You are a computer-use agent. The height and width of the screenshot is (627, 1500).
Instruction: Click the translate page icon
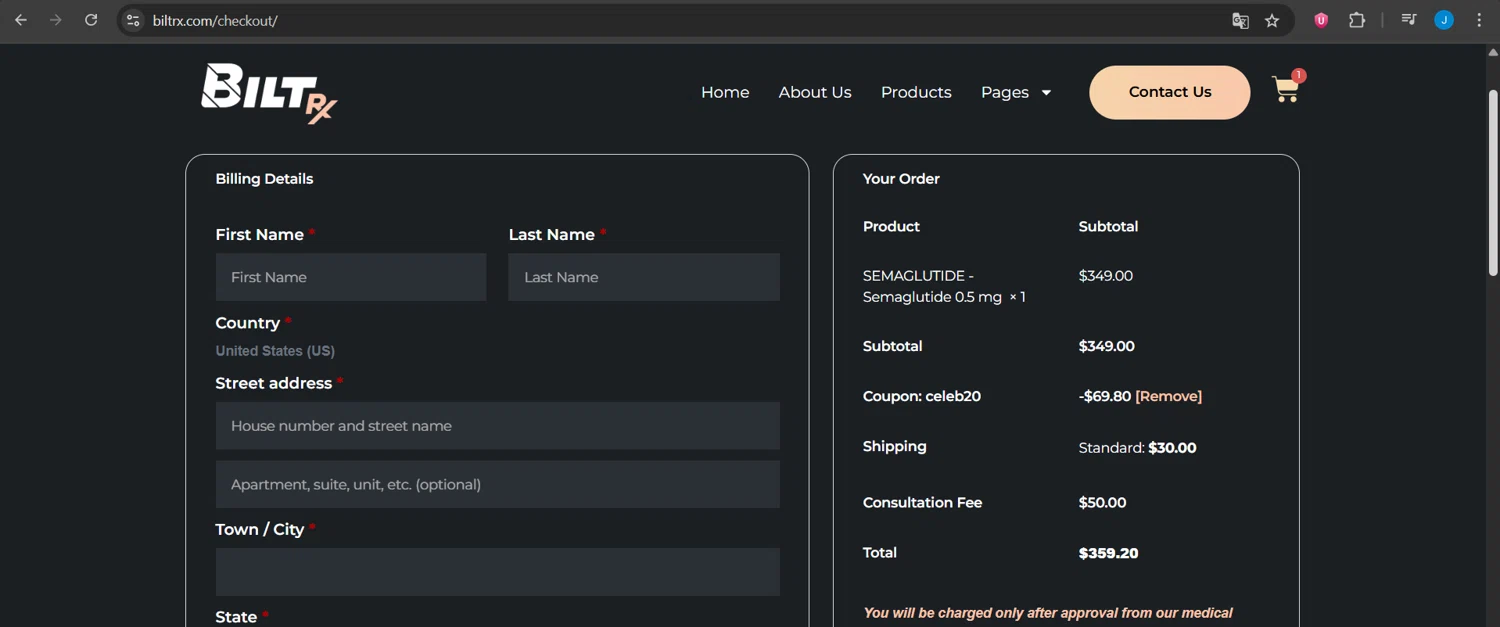1240,20
